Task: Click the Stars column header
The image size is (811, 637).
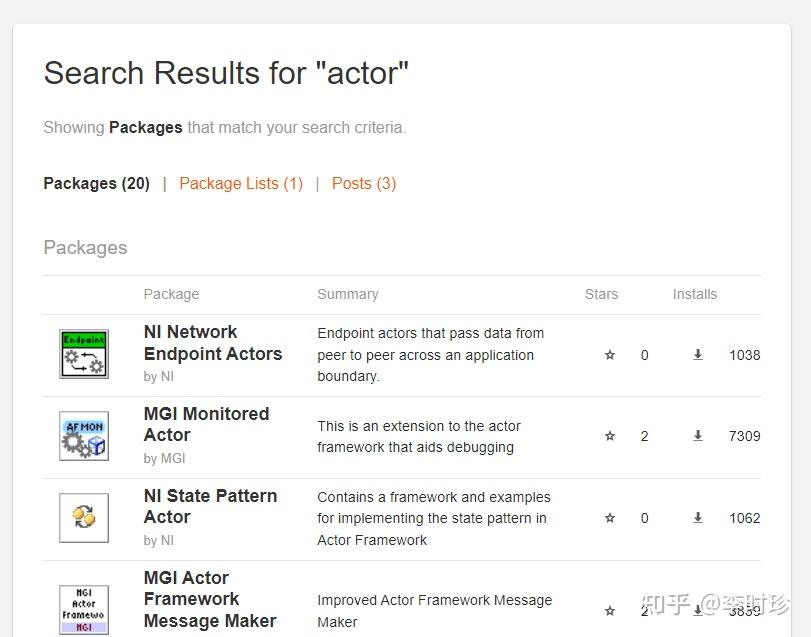Action: click(x=601, y=294)
